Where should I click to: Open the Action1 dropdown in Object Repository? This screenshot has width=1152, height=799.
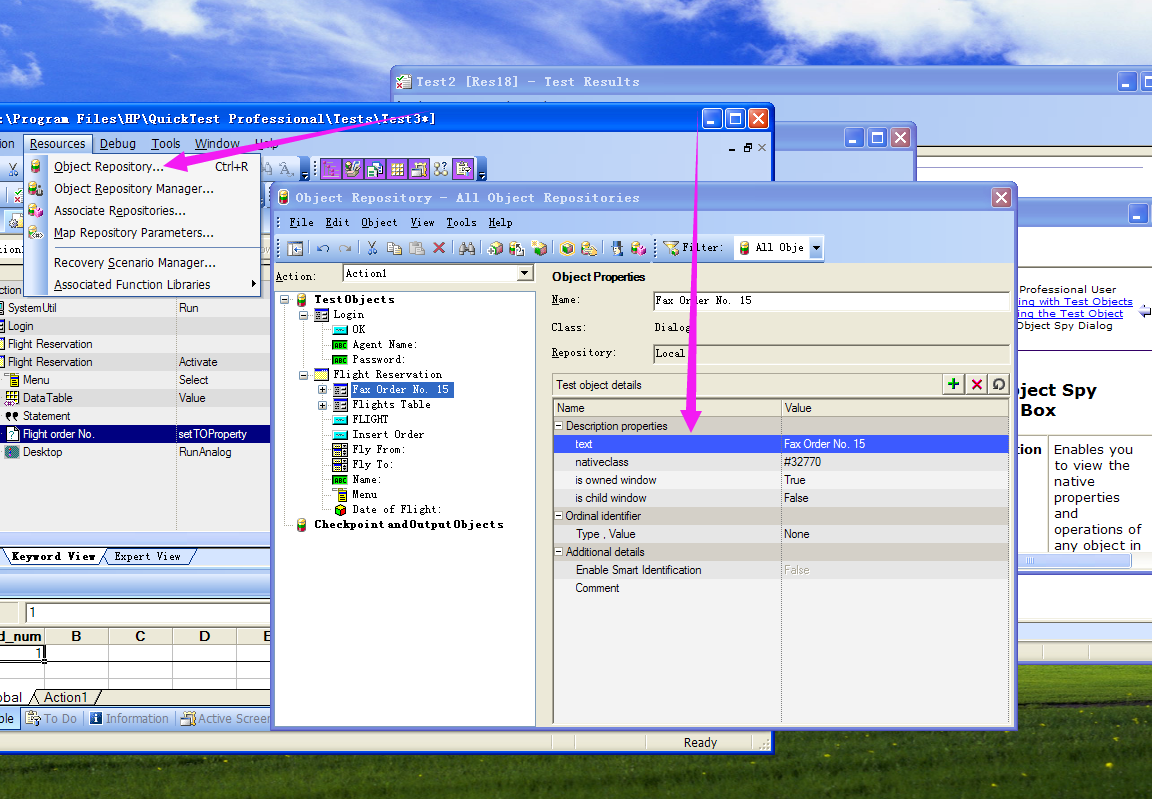pyautogui.click(x=524, y=273)
